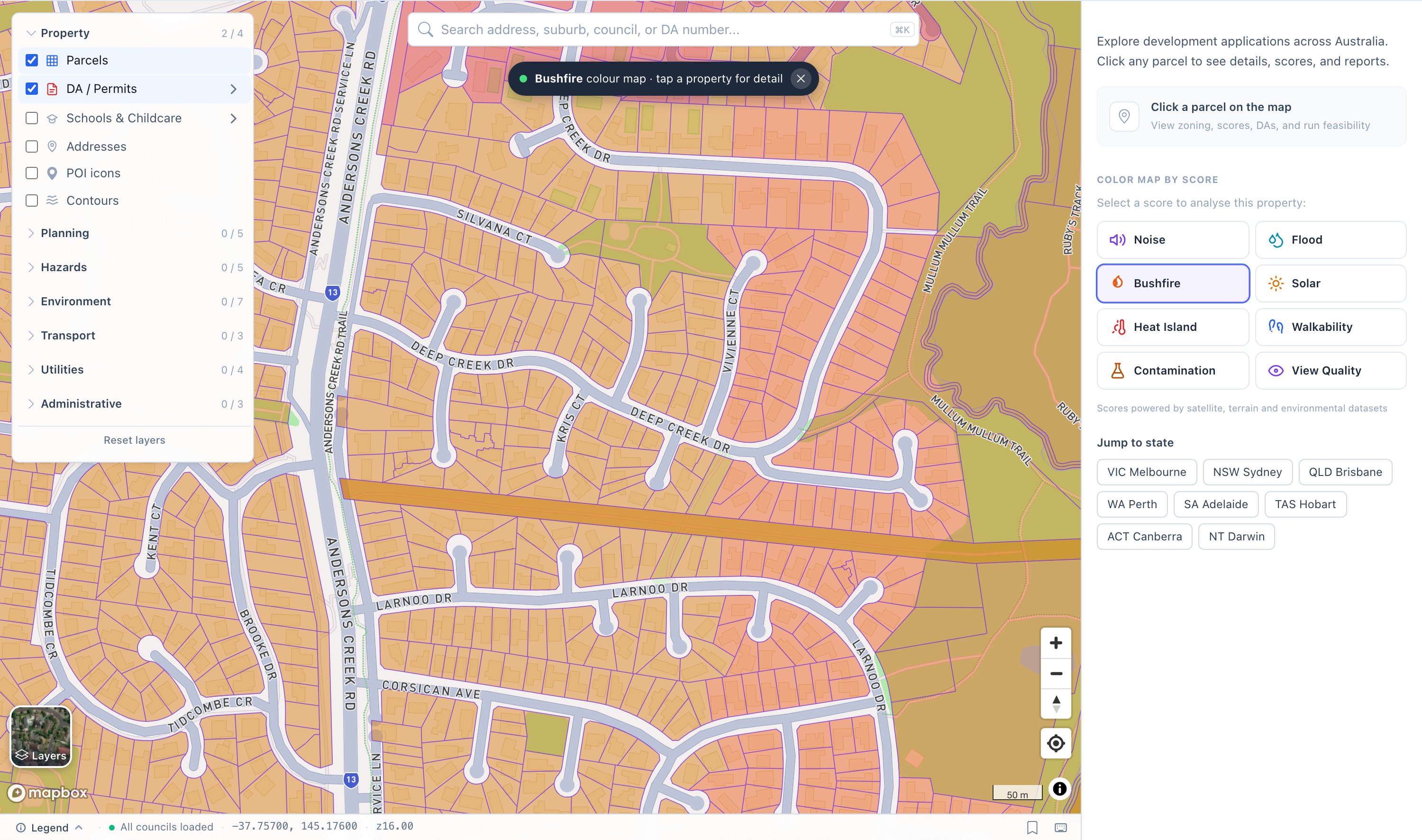Enable the Schools & Childcare checkbox

(x=32, y=119)
